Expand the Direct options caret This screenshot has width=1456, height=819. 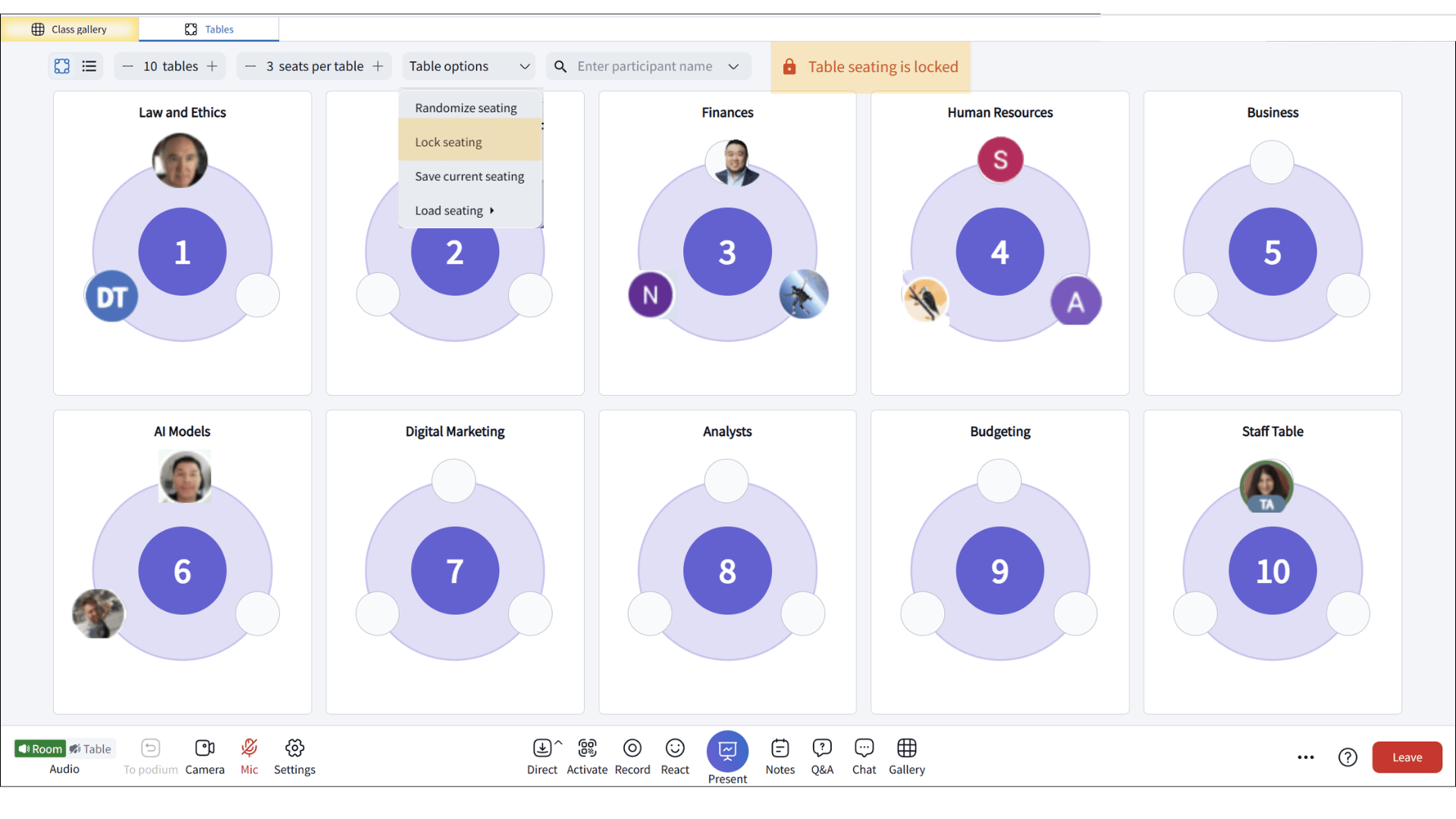(559, 742)
